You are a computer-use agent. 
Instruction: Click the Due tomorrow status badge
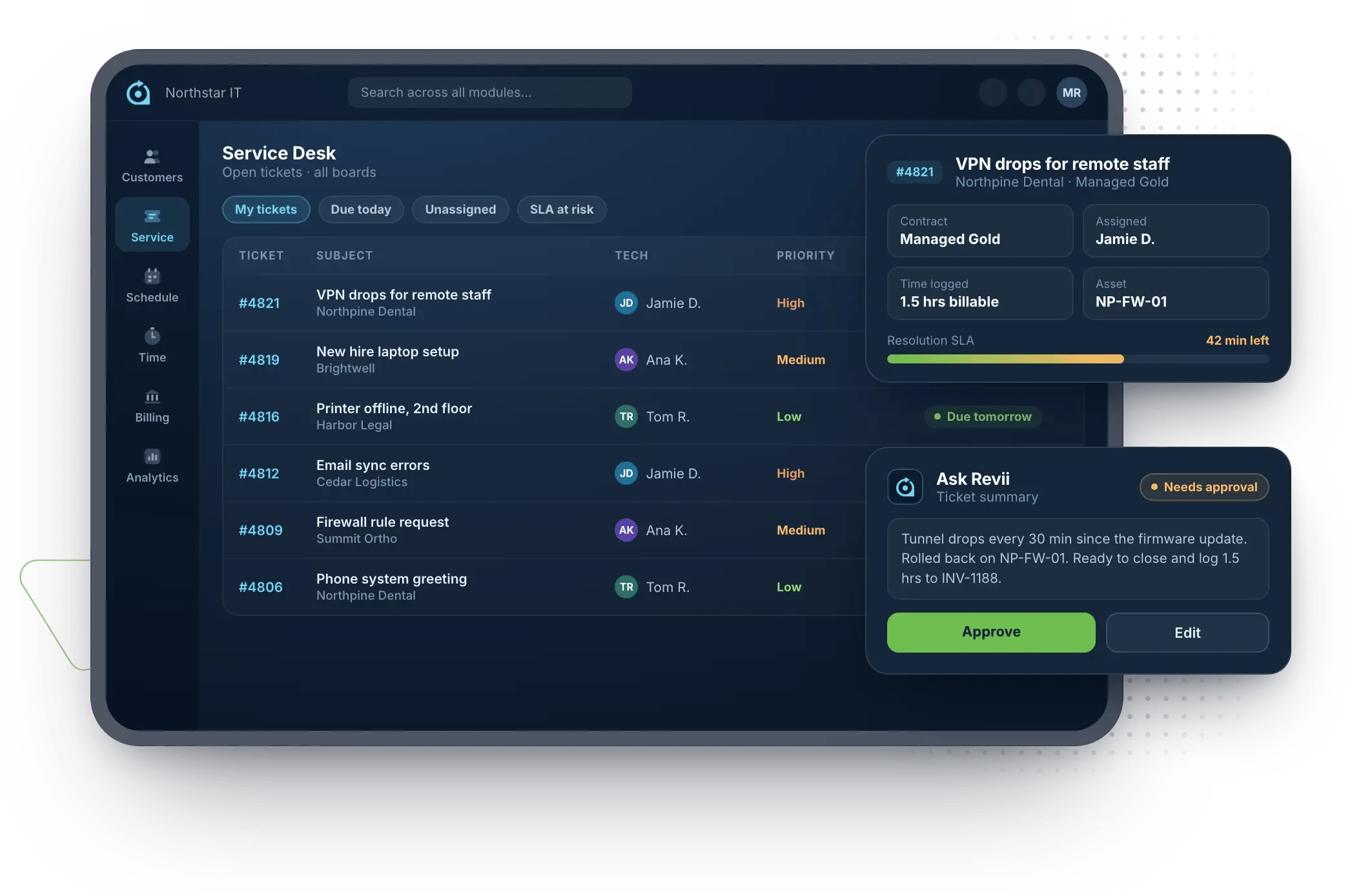[983, 416]
